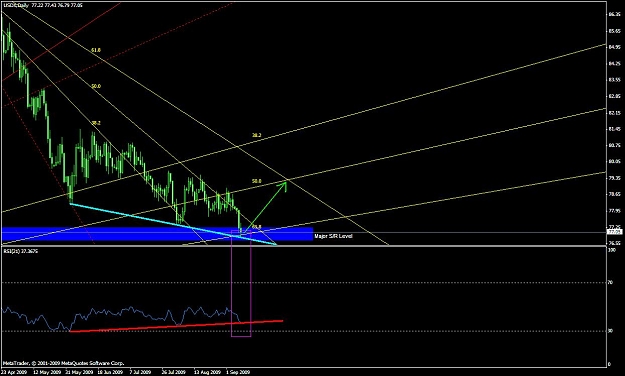Click the 1 Sep 2009 date label

[x=238, y=372]
